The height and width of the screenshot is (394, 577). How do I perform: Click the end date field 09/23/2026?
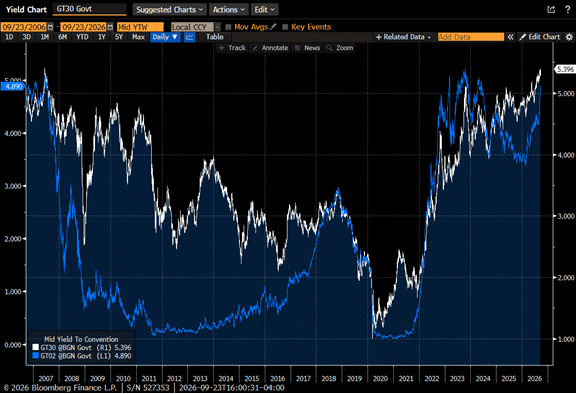click(x=84, y=27)
